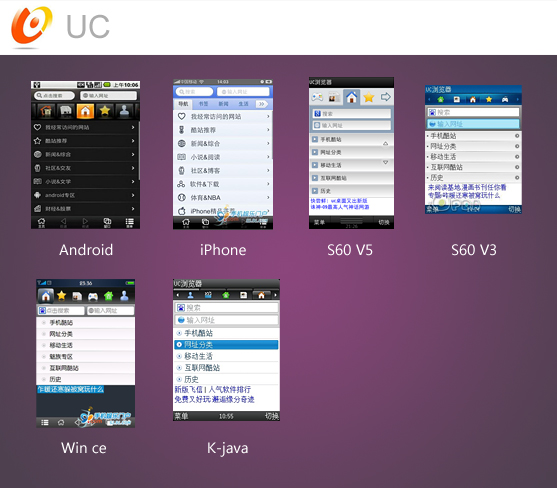Open 菜单 softkey in K-java screen
557x488 pixels.
pos(181,416)
